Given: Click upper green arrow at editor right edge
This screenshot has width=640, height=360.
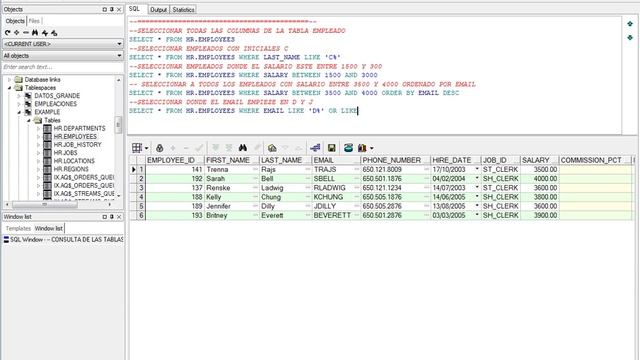Looking at the screenshot, I should tap(630, 24).
